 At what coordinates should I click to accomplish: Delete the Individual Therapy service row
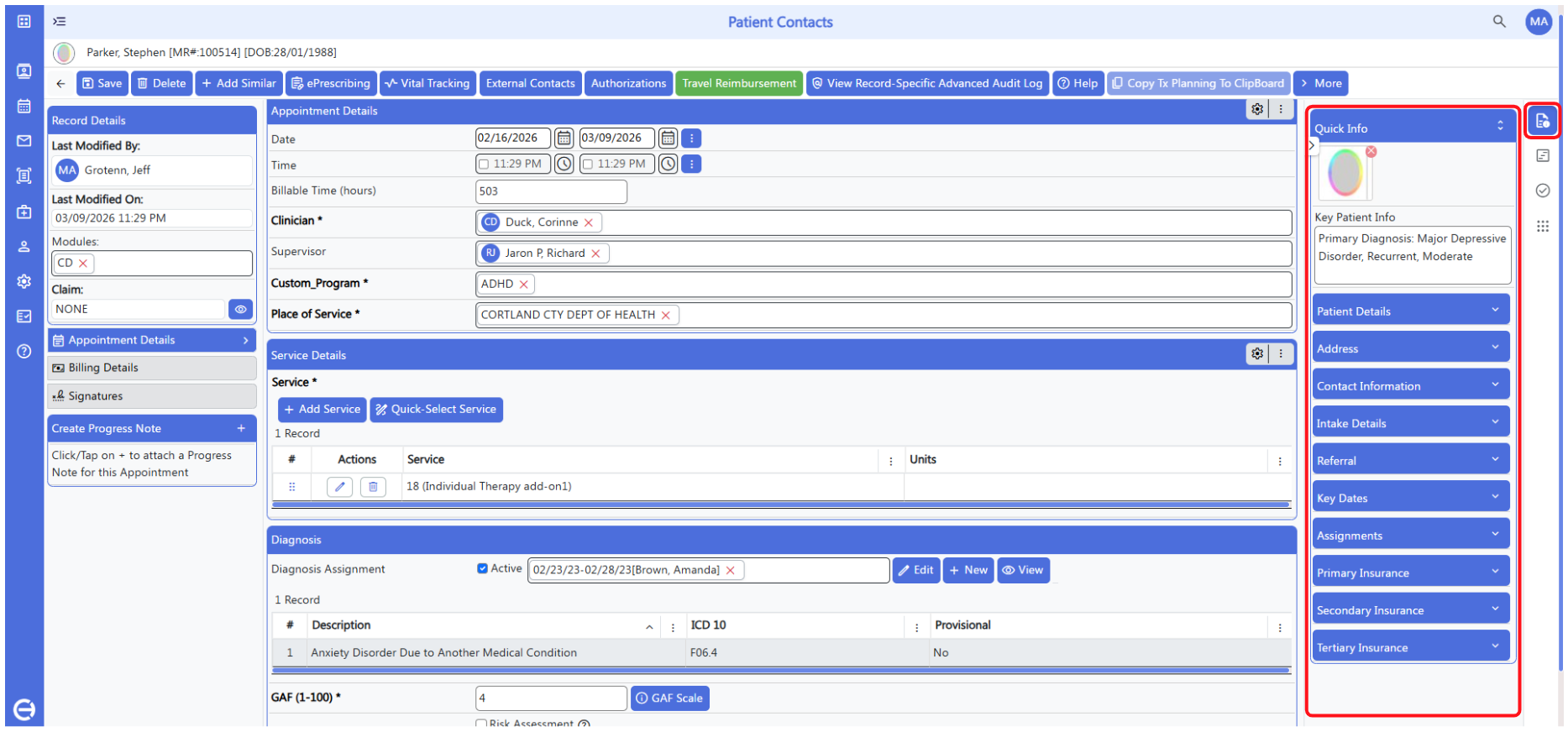373,486
